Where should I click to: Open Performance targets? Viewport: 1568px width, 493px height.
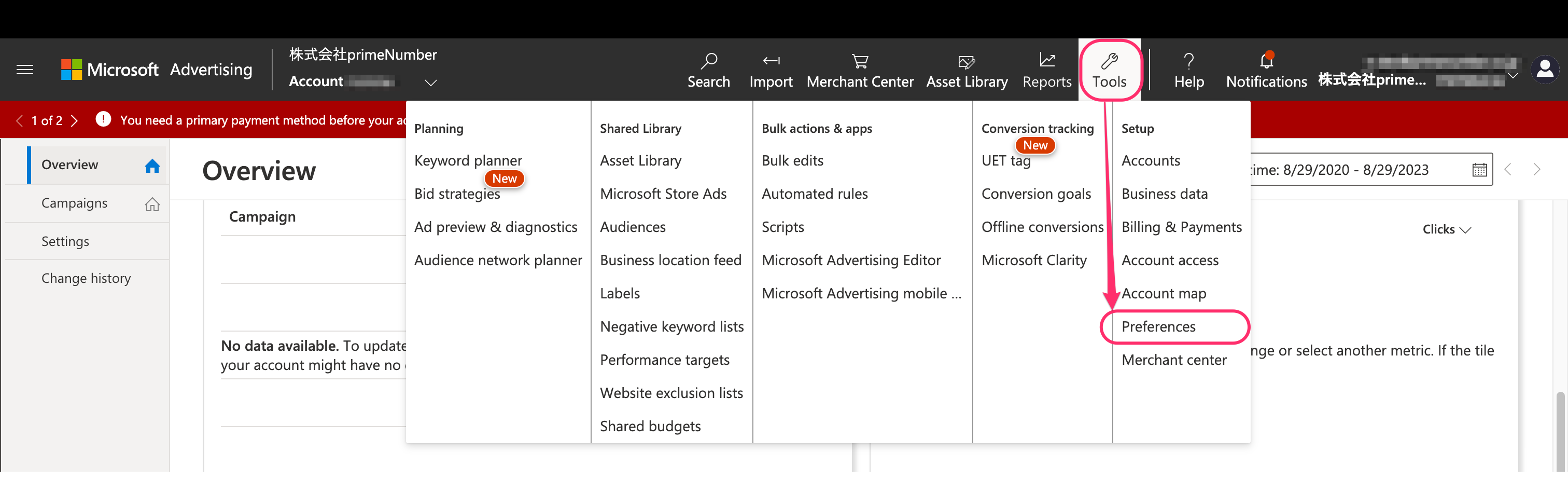click(664, 360)
